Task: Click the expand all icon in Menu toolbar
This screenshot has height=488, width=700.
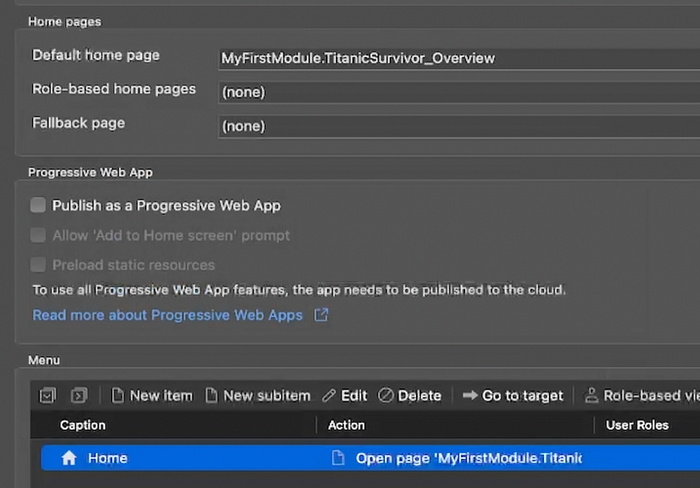Action: pos(47,395)
